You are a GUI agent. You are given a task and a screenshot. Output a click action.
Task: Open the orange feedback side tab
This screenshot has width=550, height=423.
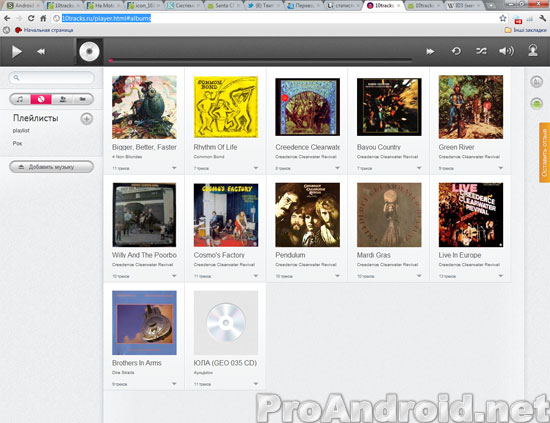(544, 153)
